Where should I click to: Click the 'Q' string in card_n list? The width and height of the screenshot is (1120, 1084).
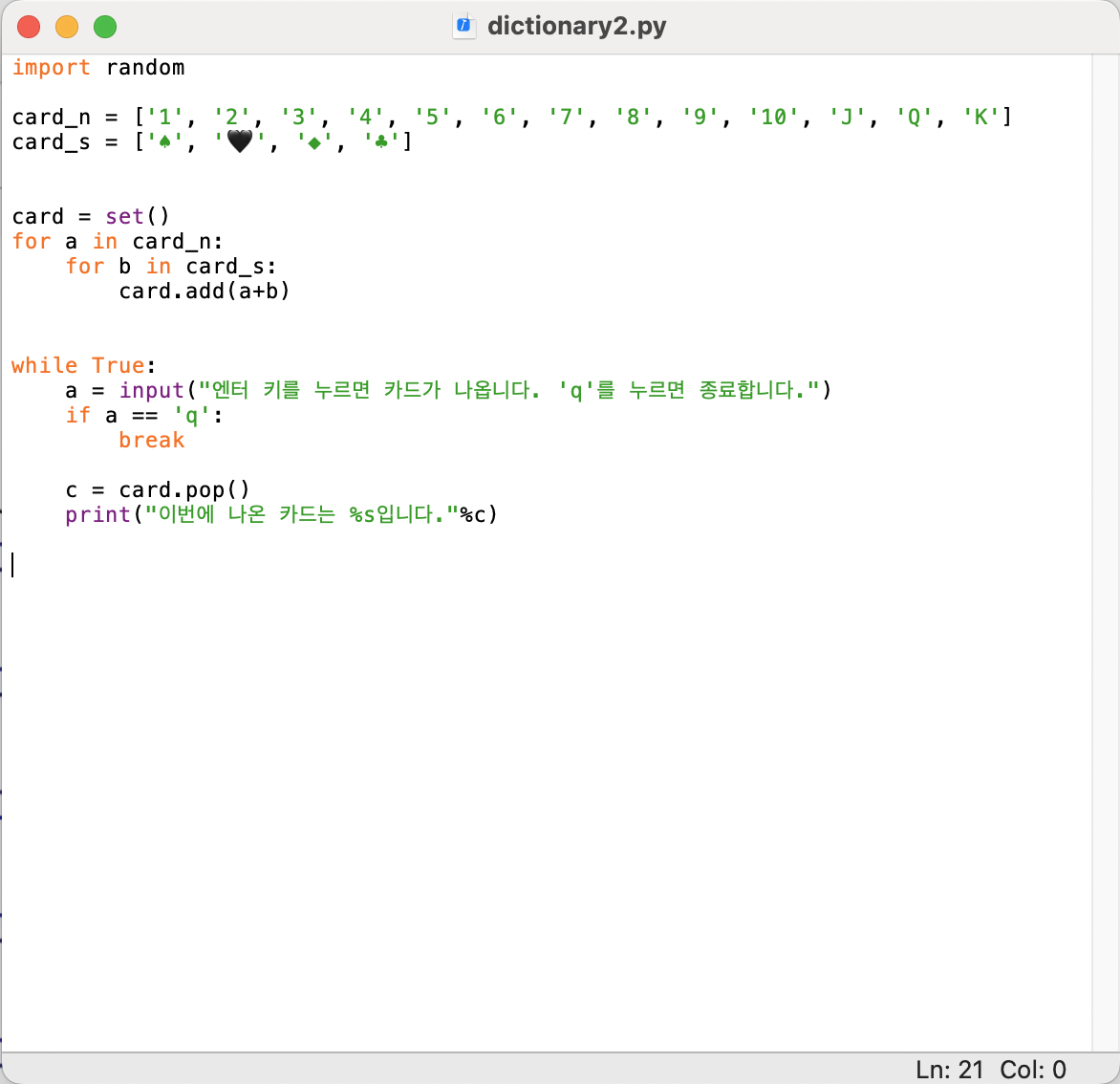[914, 118]
